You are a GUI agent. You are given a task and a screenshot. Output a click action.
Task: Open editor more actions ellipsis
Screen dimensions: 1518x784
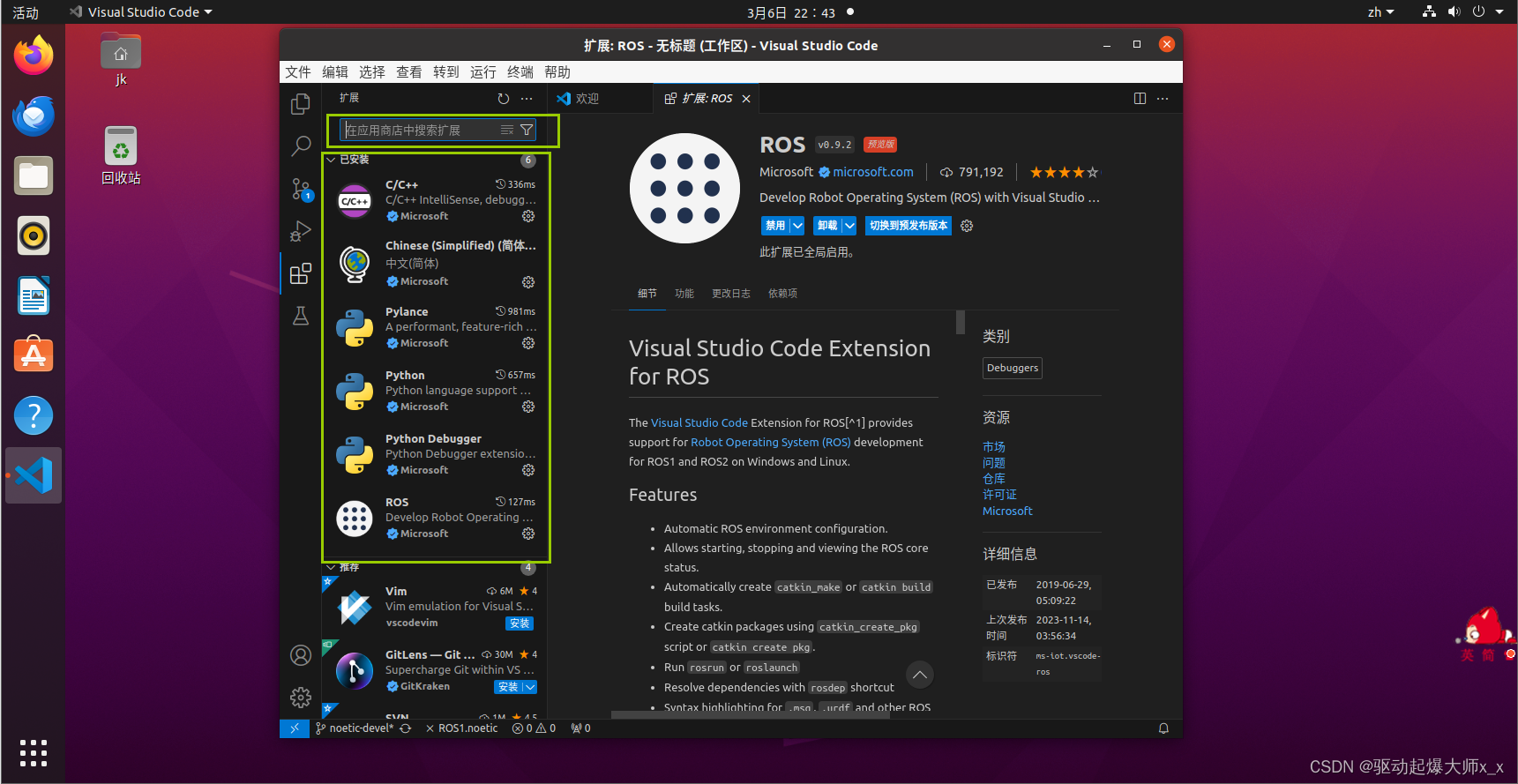point(1163,99)
